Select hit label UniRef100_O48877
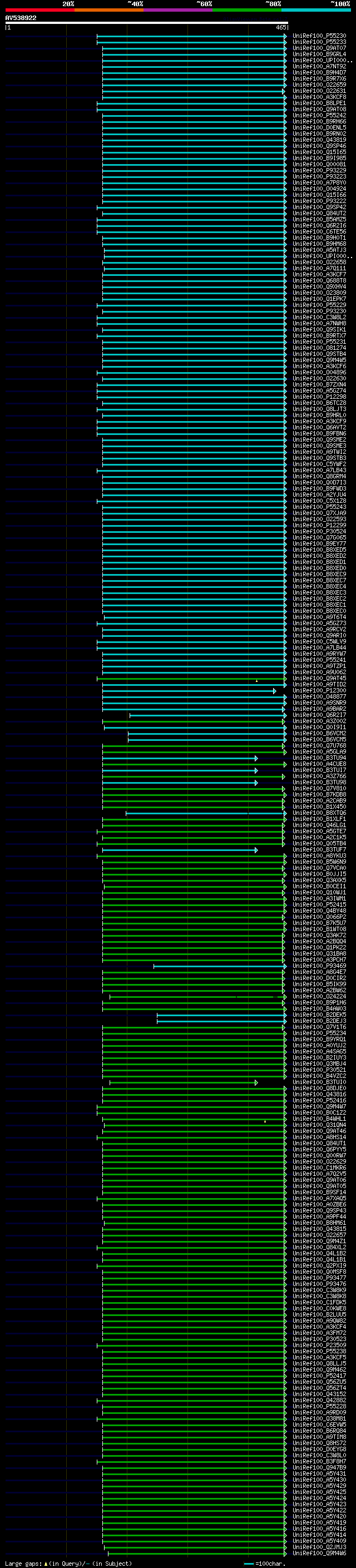356x1568 pixels. coord(319,697)
